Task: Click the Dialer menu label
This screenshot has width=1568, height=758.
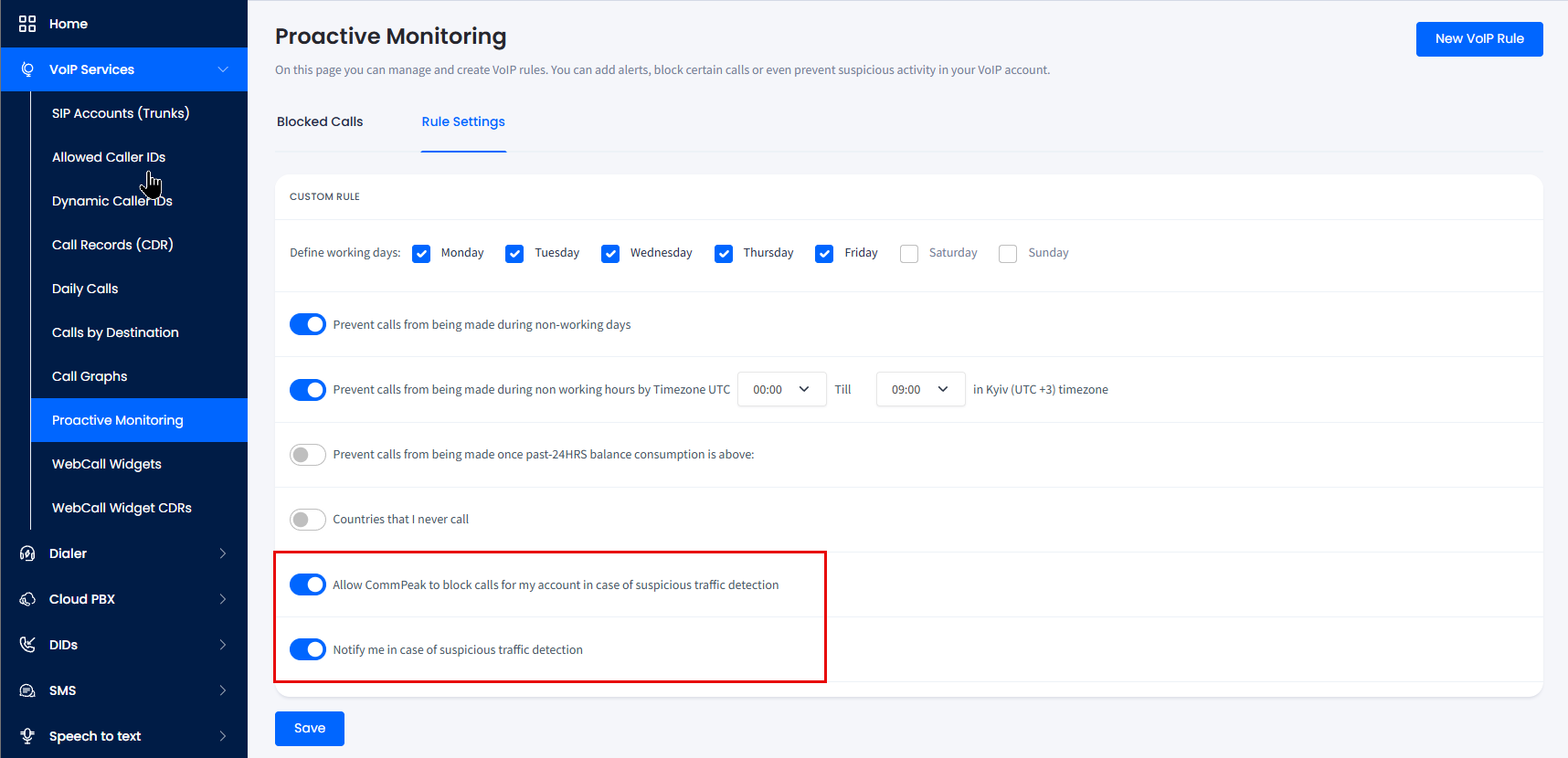Action: coord(68,553)
